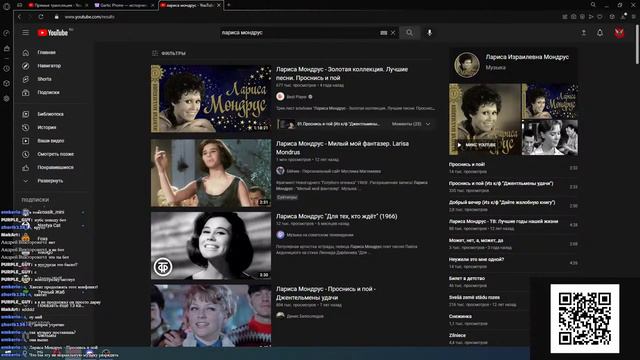Open Золотая коллекция video thumbnail
The height and width of the screenshot is (360, 640).
click(x=211, y=98)
